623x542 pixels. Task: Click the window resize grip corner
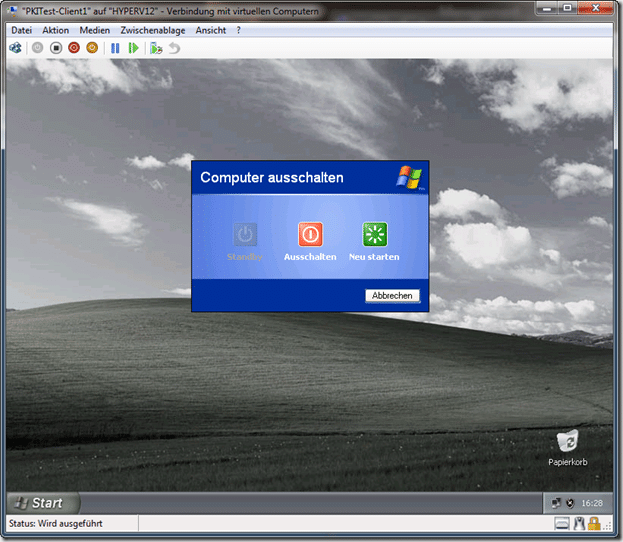[608, 526]
